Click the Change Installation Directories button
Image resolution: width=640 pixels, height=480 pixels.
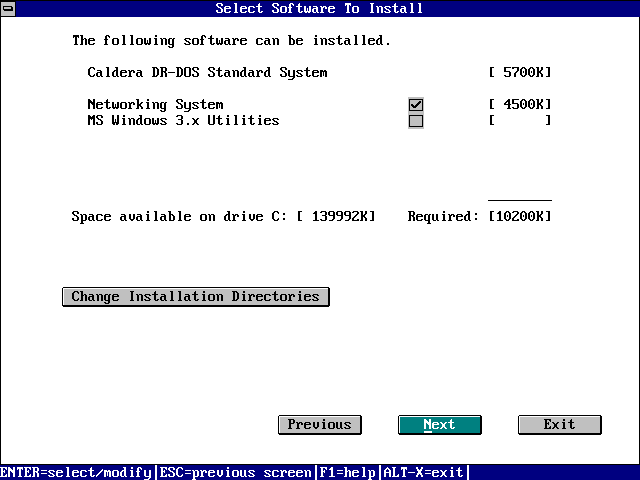pyautogui.click(x=195, y=297)
